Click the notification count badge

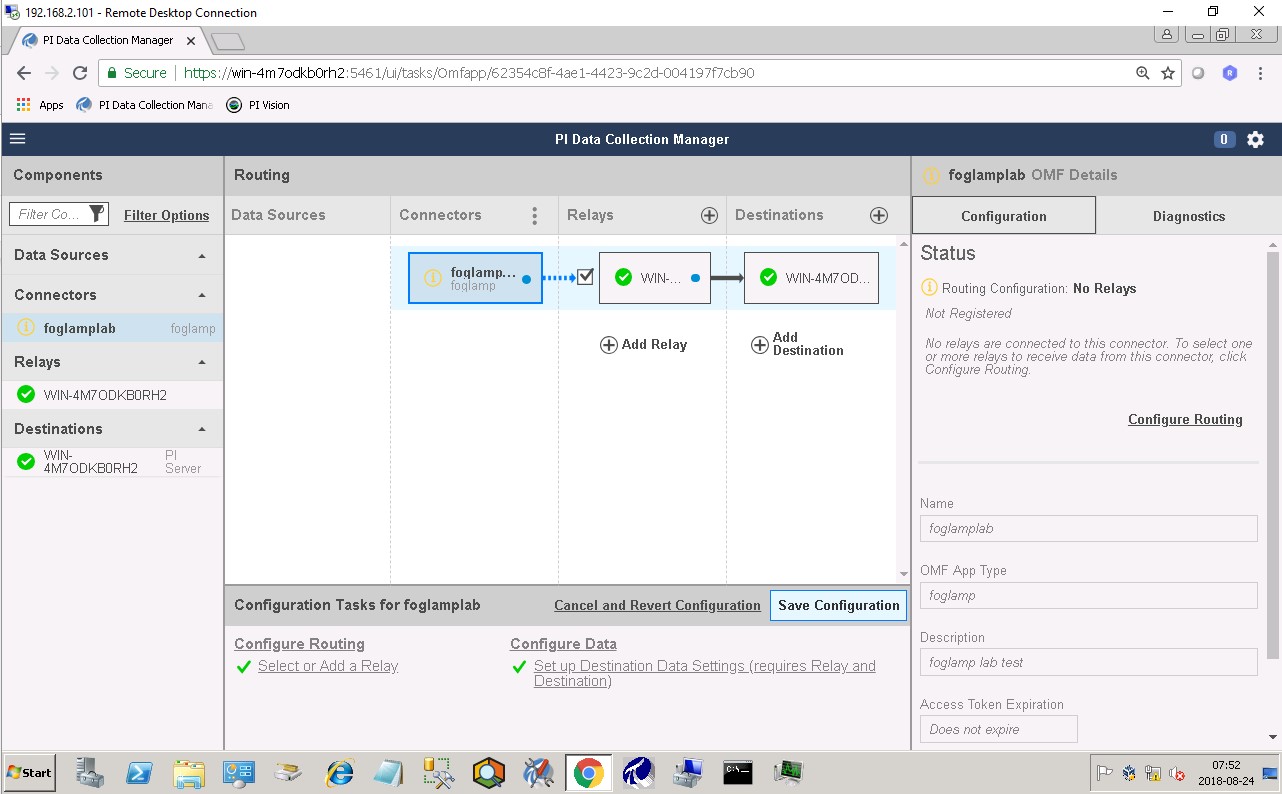pos(1224,140)
